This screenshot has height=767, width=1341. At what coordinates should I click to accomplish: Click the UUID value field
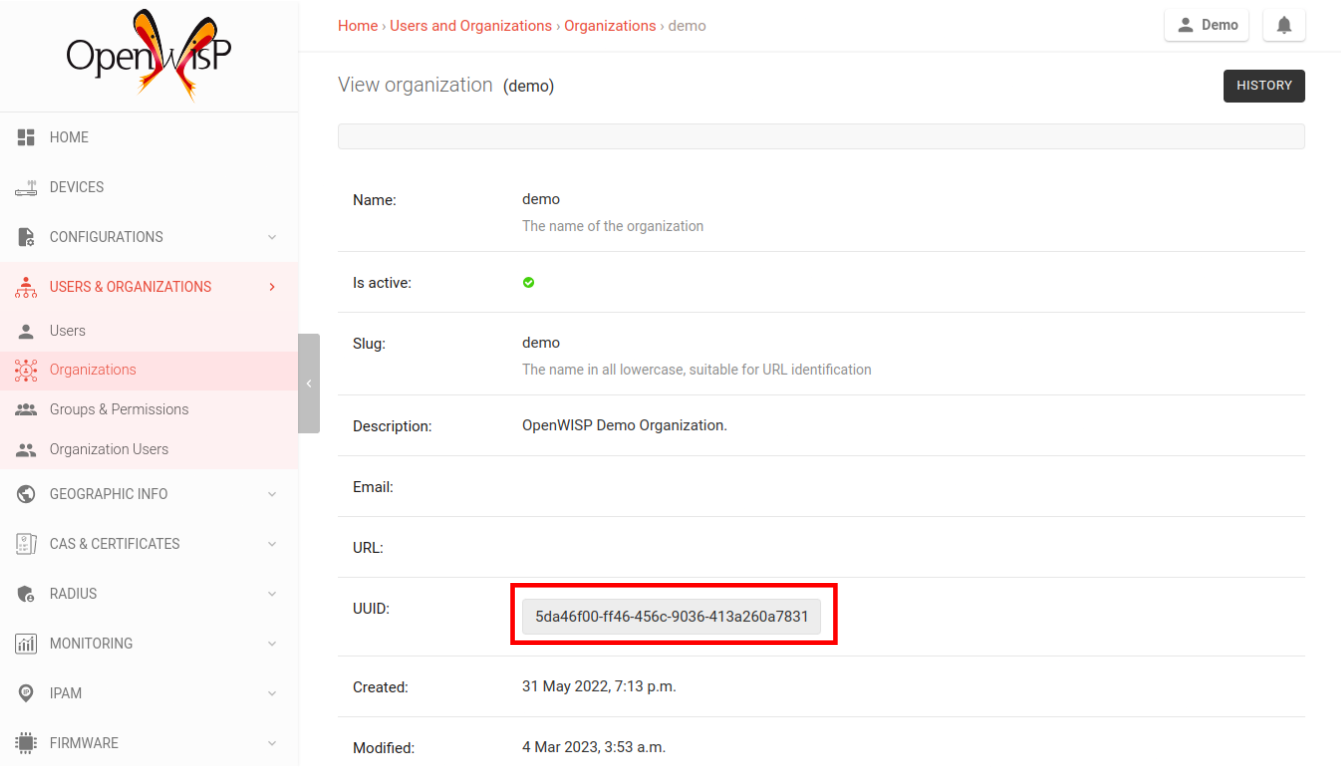tap(671, 617)
